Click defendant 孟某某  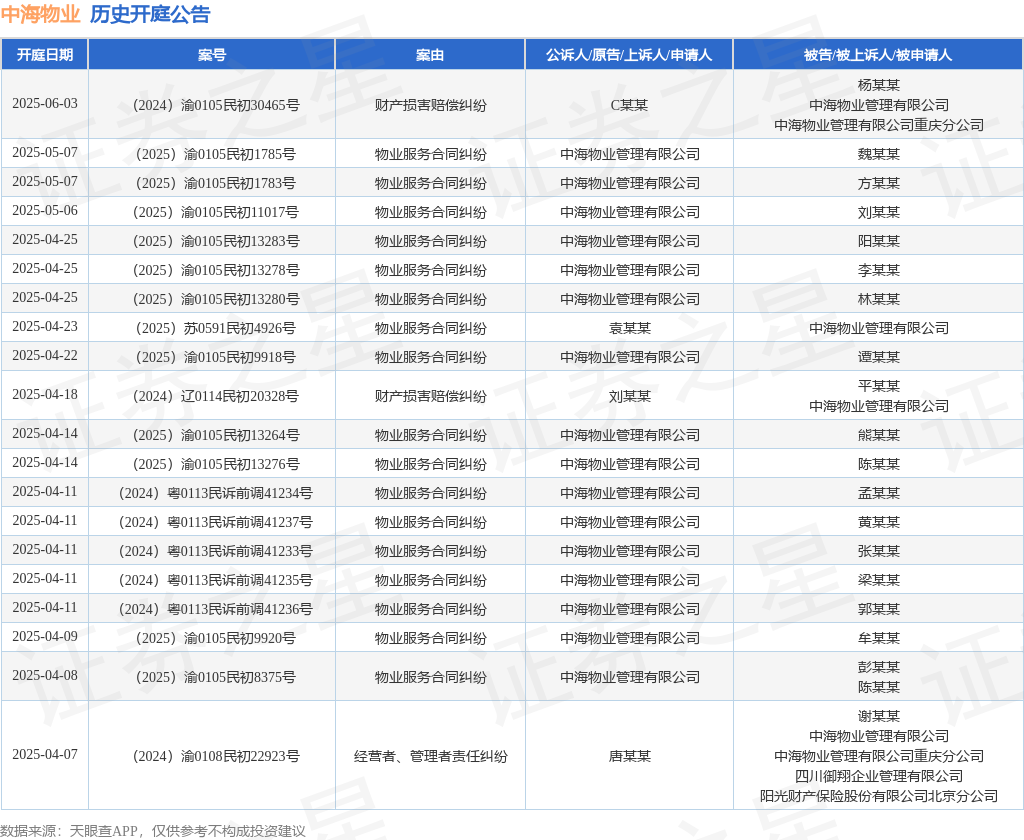point(878,493)
